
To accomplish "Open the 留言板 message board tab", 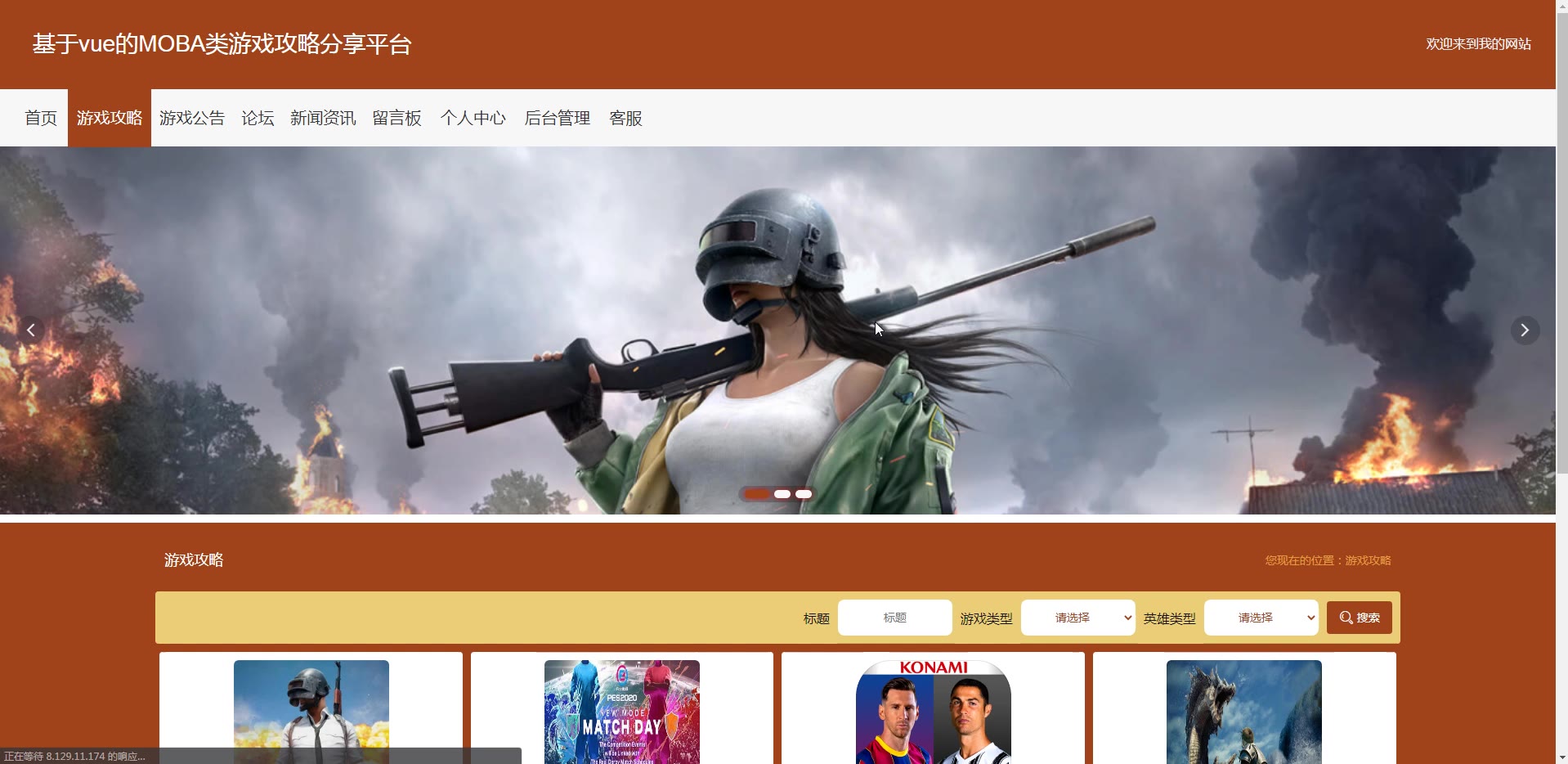I will [397, 118].
